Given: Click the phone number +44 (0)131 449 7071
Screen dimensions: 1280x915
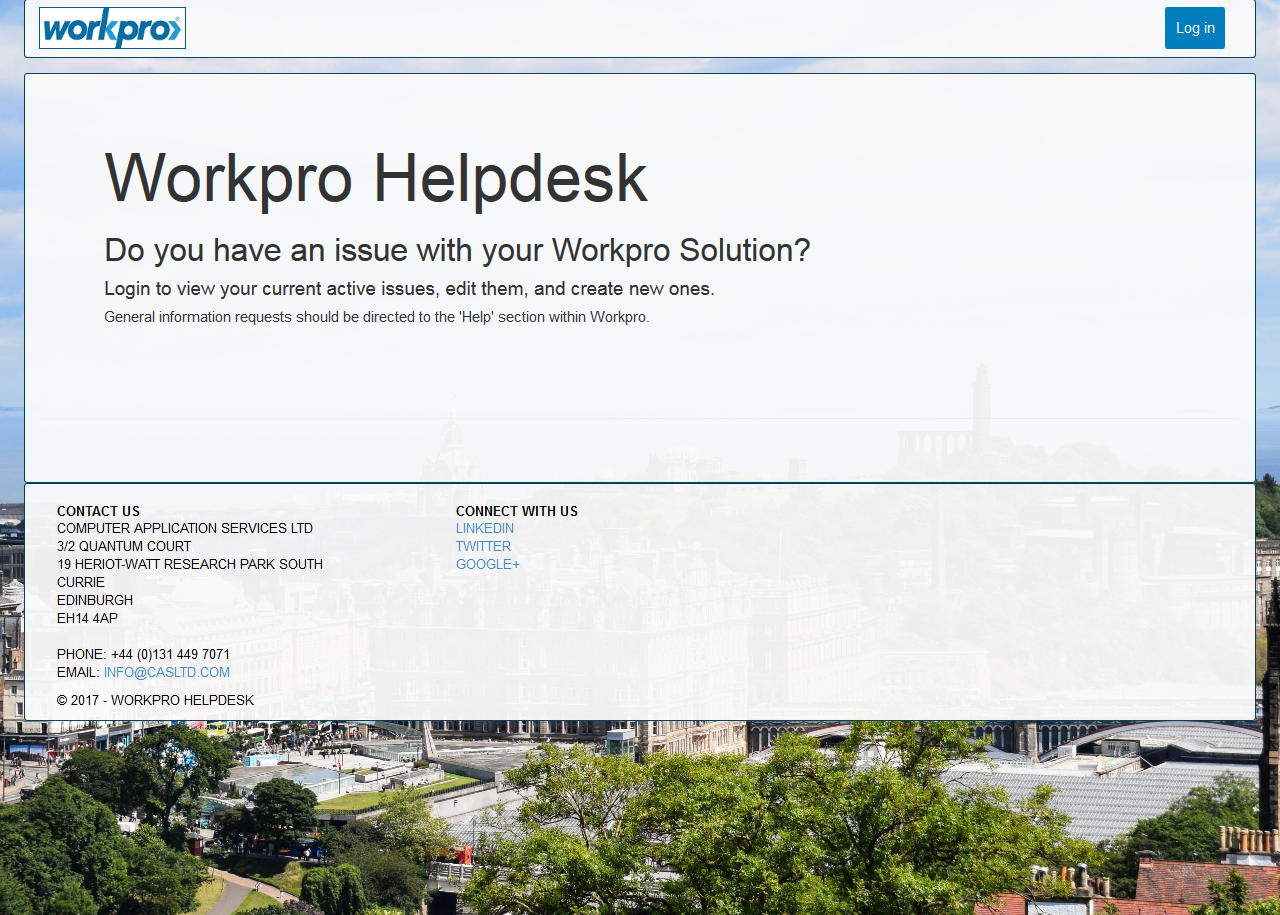Looking at the screenshot, I should pos(170,654).
